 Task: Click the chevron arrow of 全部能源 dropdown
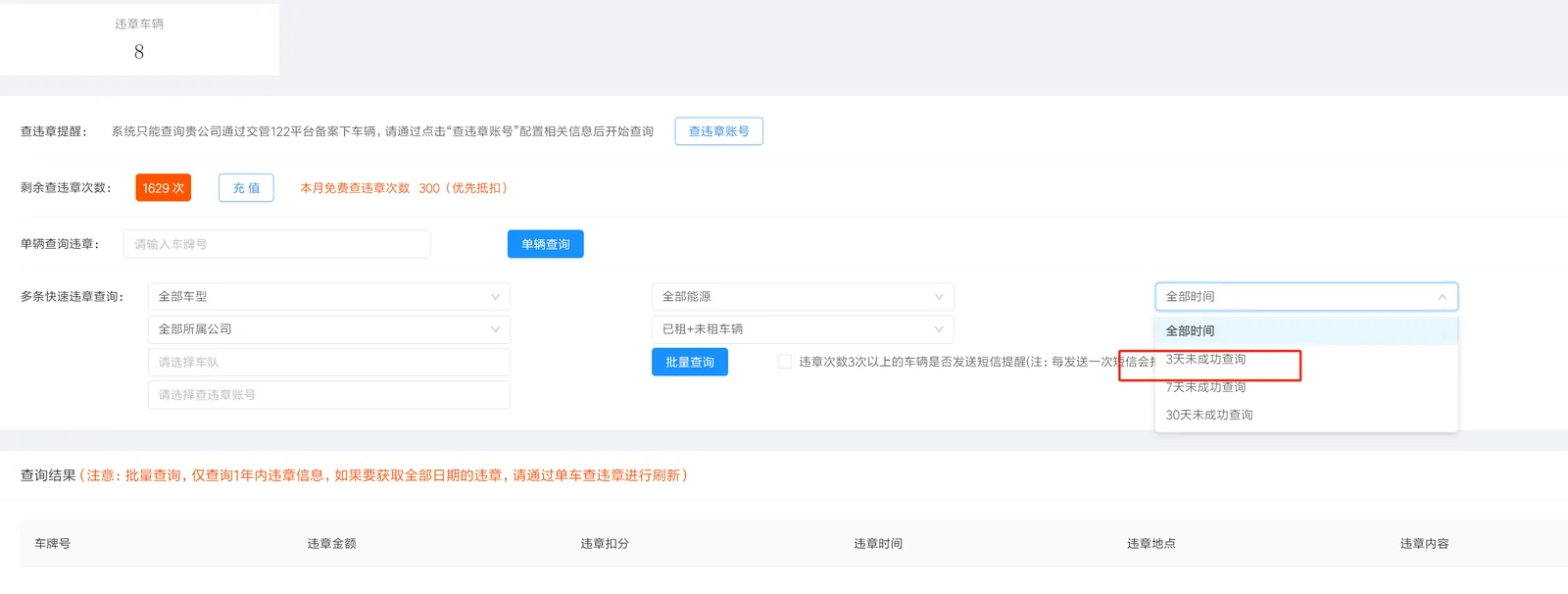(x=939, y=297)
